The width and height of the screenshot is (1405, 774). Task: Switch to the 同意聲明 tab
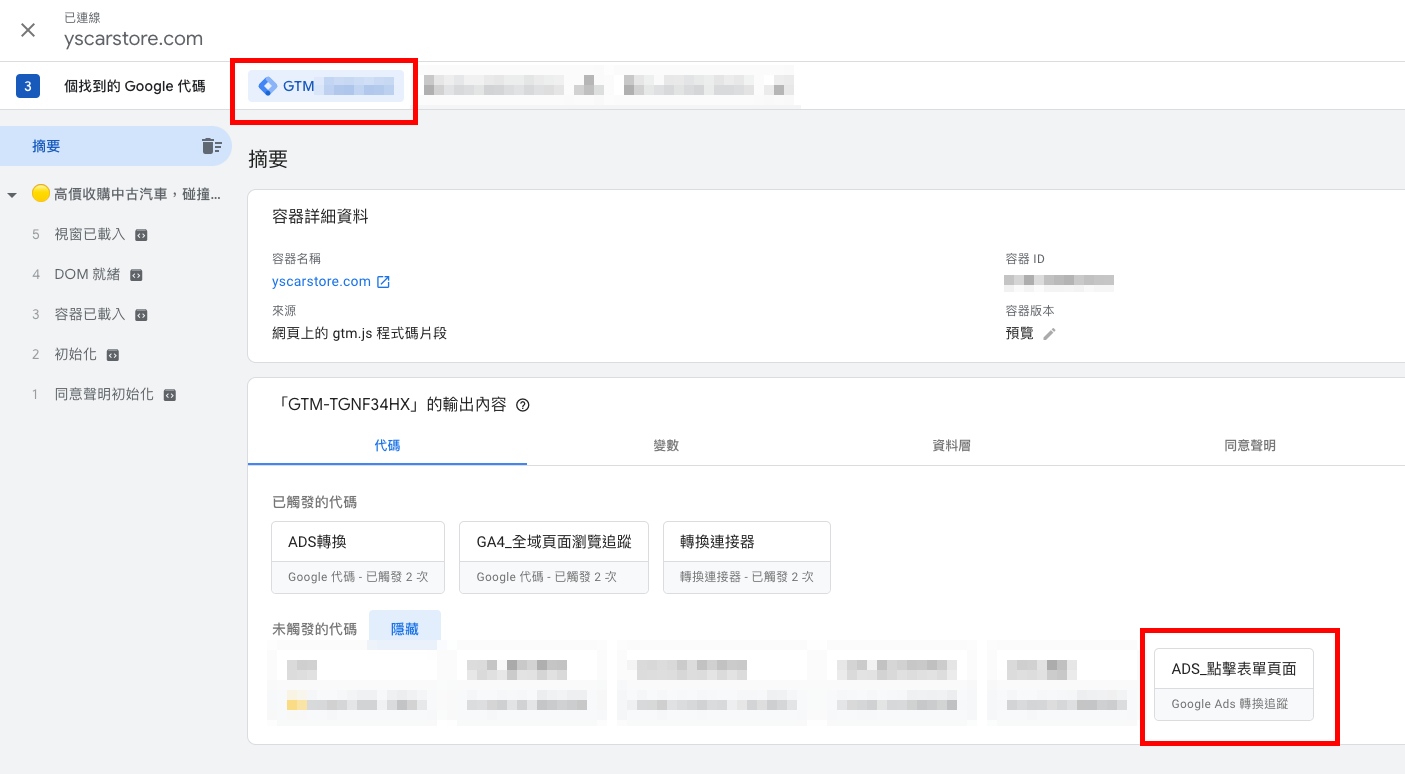coord(1250,446)
